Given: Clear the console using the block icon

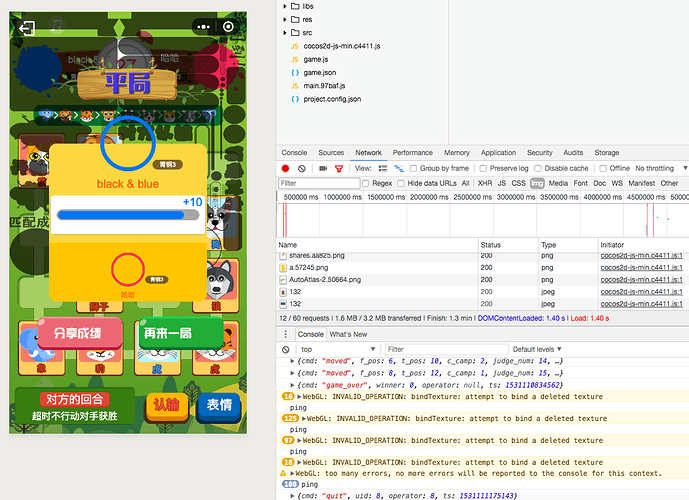Looking at the screenshot, I should 286,349.
